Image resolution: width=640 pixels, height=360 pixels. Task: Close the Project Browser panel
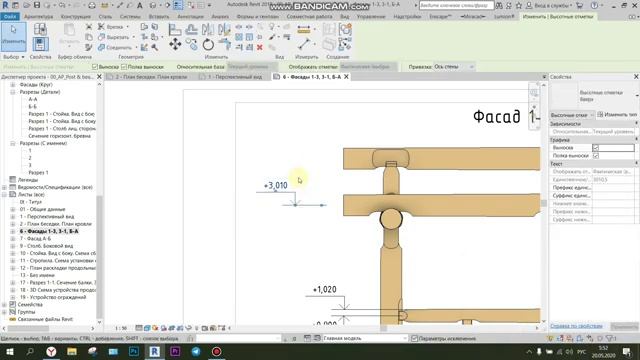pyautogui.click(x=99, y=77)
